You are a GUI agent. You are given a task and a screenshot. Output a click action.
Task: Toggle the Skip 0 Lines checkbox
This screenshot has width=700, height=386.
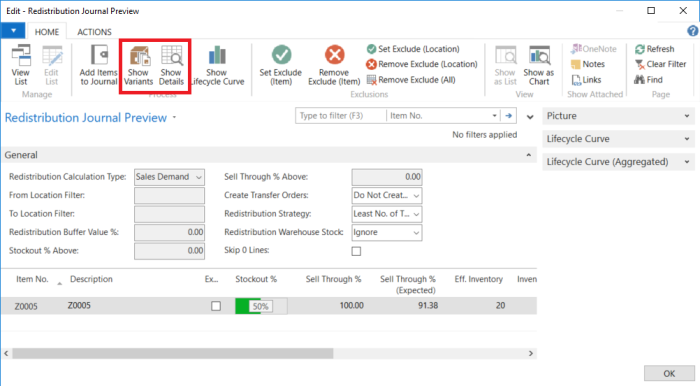pos(356,251)
